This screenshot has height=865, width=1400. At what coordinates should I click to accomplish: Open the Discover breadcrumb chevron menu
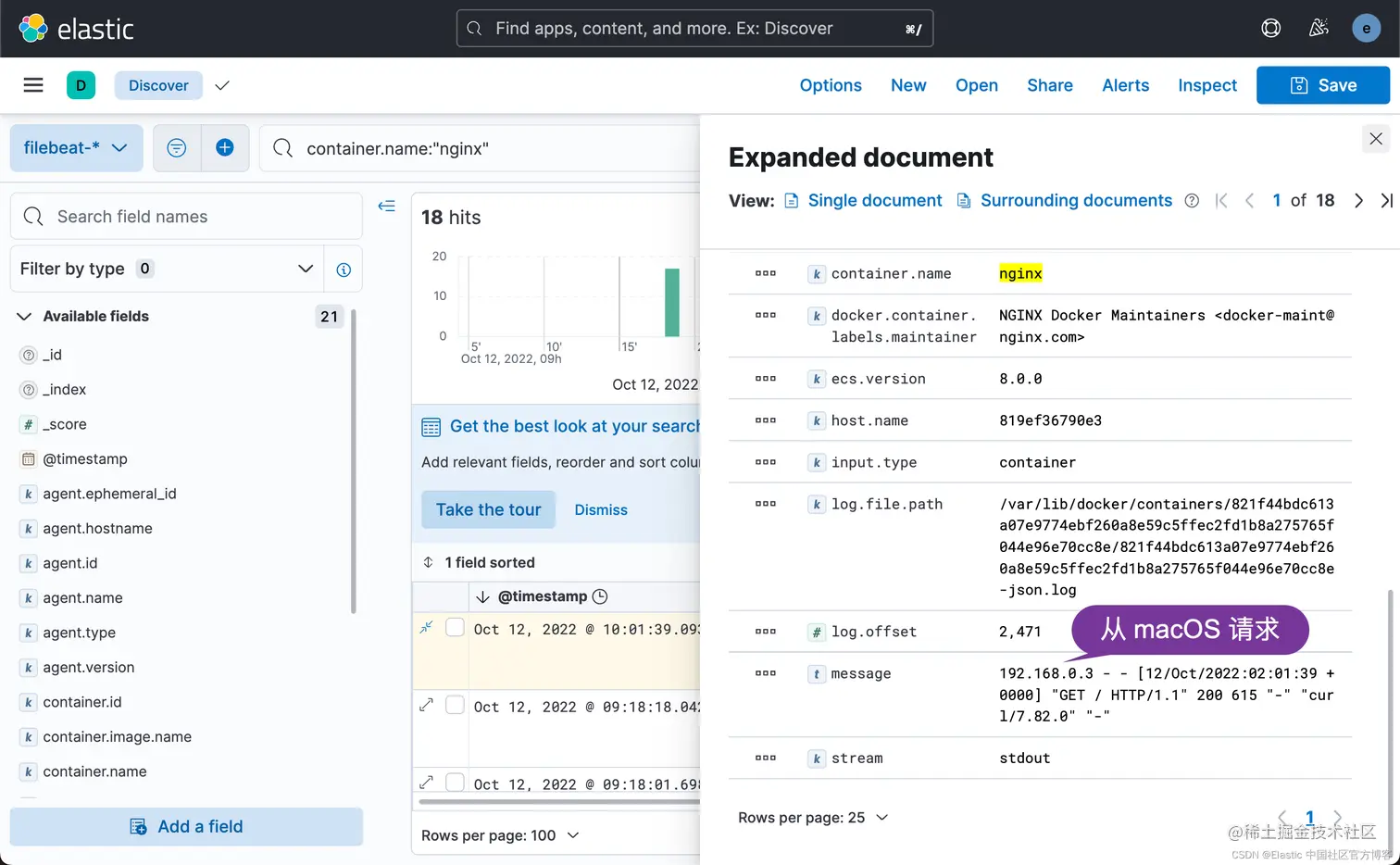[x=221, y=85]
